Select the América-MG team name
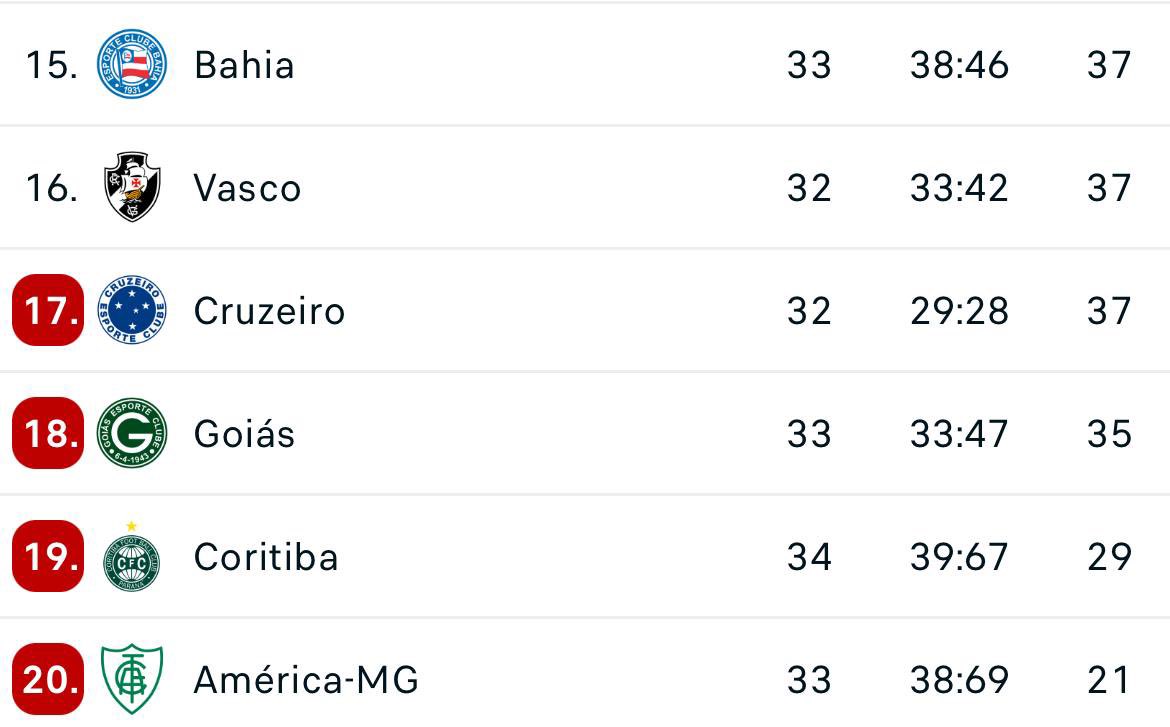Viewport: 1170px width, 727px height. (x=306, y=680)
